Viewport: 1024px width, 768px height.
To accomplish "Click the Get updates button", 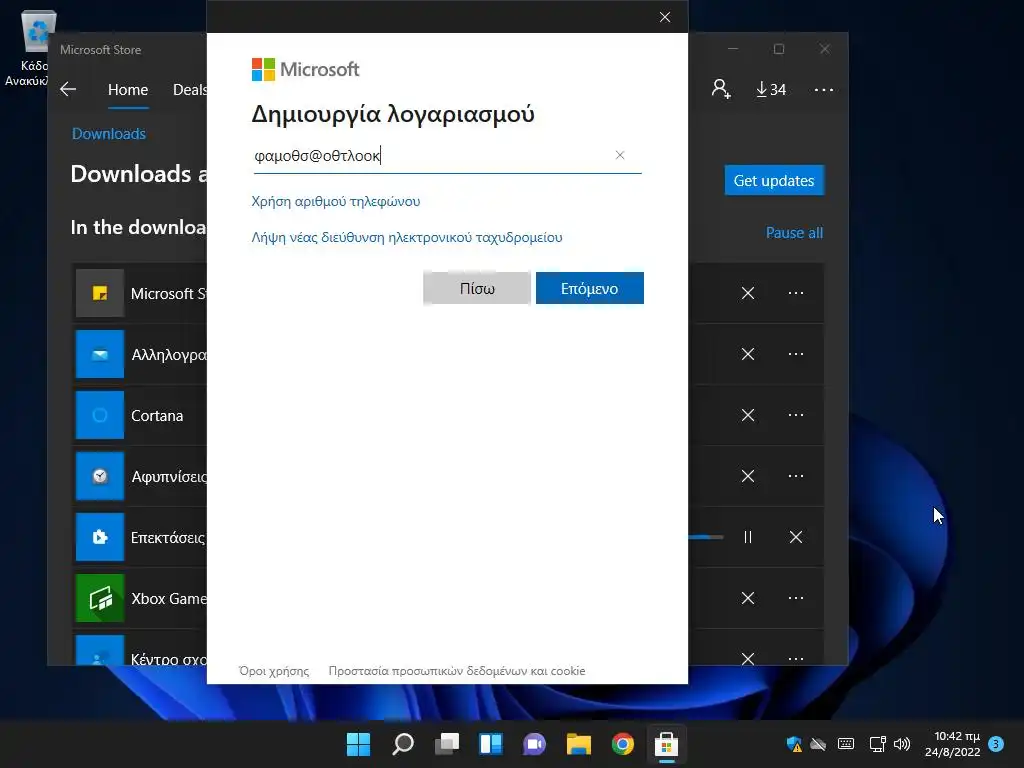I will point(774,180).
